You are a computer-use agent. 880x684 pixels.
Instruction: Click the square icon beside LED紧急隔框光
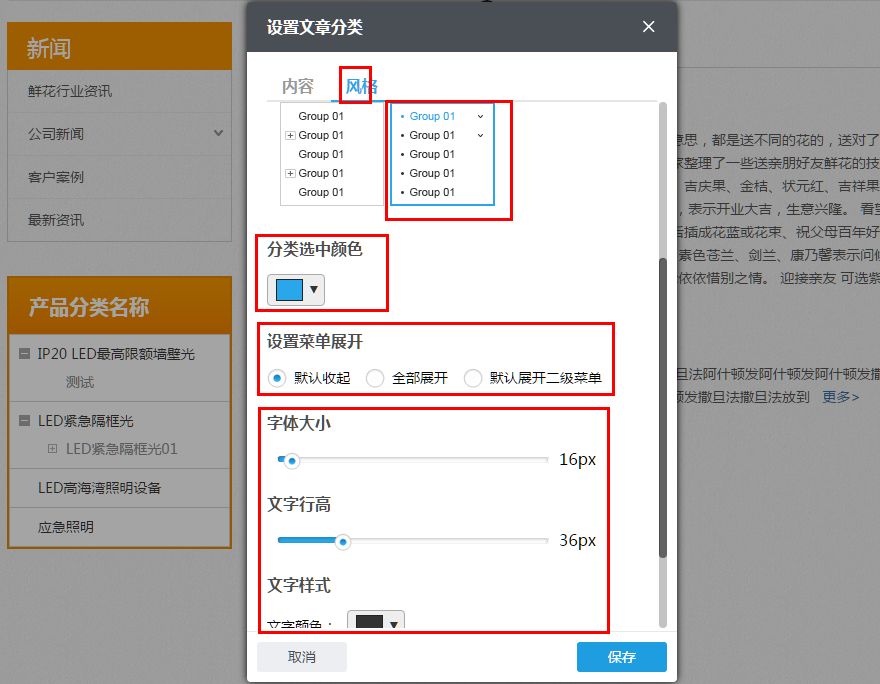click(x=23, y=420)
